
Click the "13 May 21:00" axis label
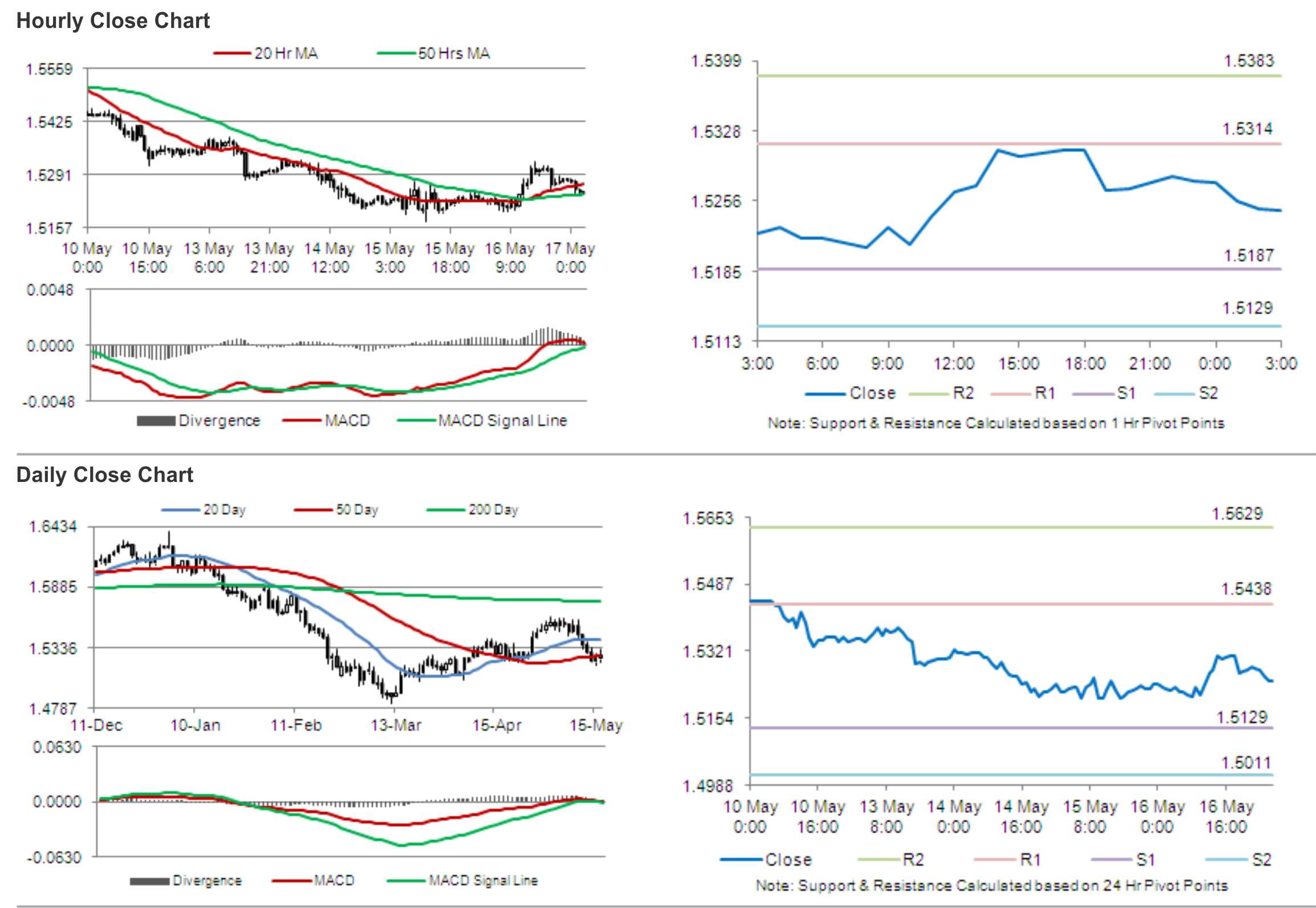click(269, 257)
